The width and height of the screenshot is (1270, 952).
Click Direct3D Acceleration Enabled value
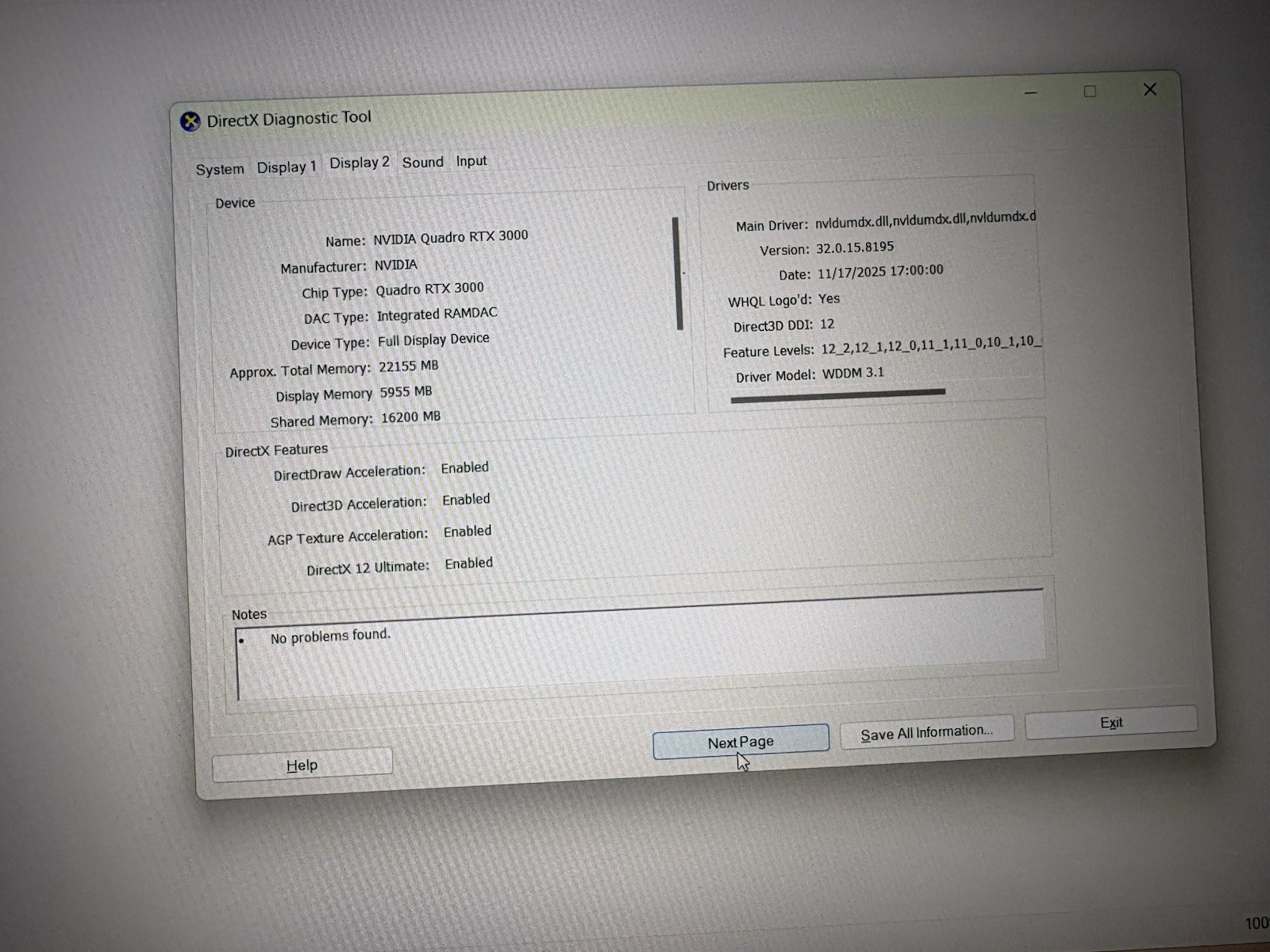[466, 500]
